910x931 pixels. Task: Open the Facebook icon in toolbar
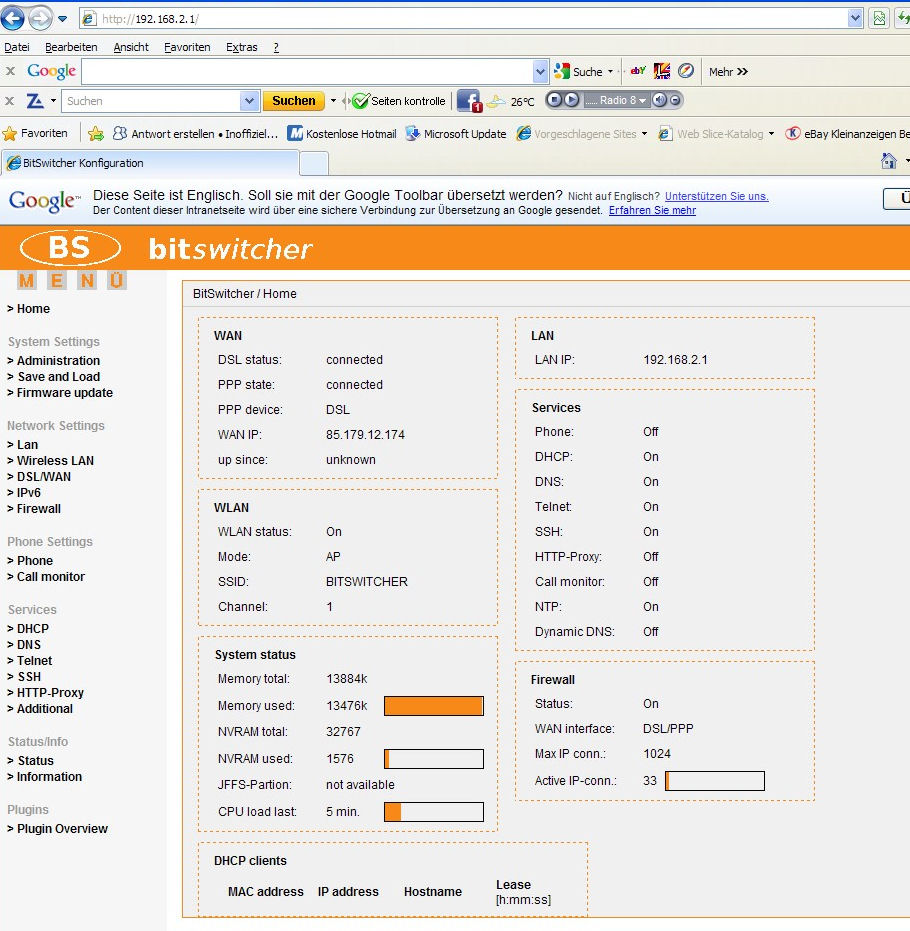468,101
